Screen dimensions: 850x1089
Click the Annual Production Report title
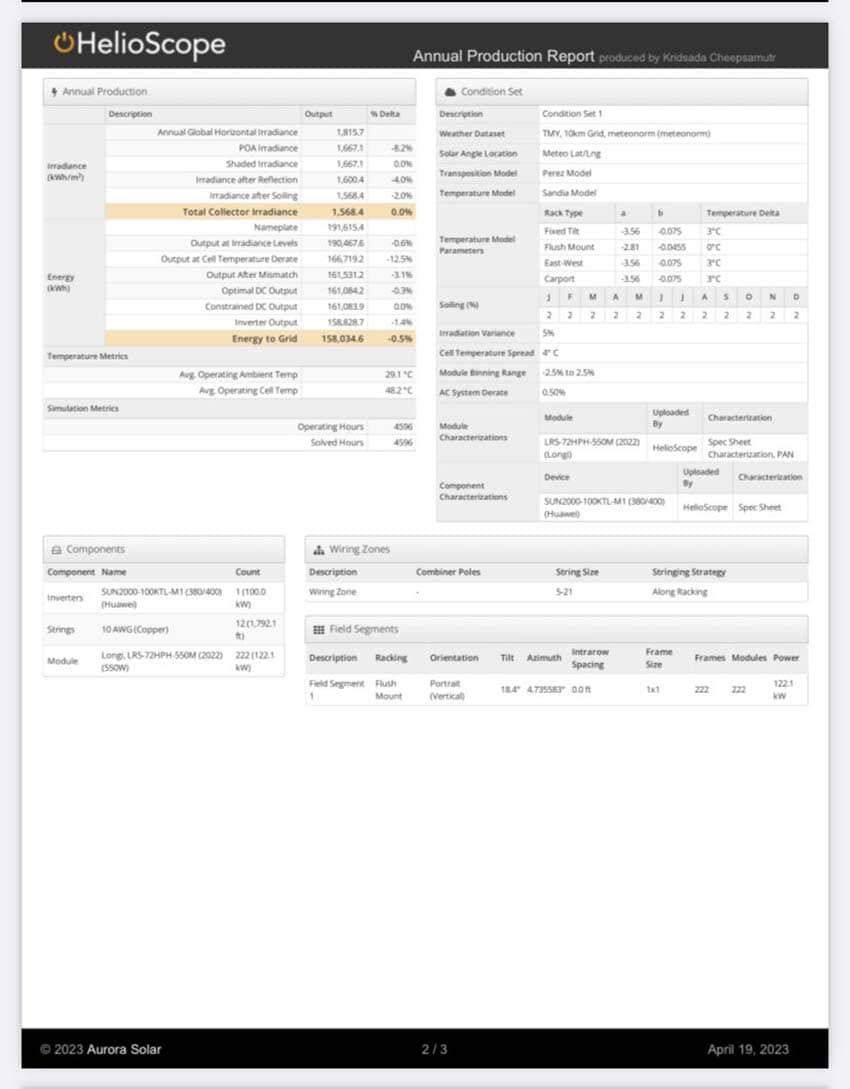pyautogui.click(x=503, y=56)
